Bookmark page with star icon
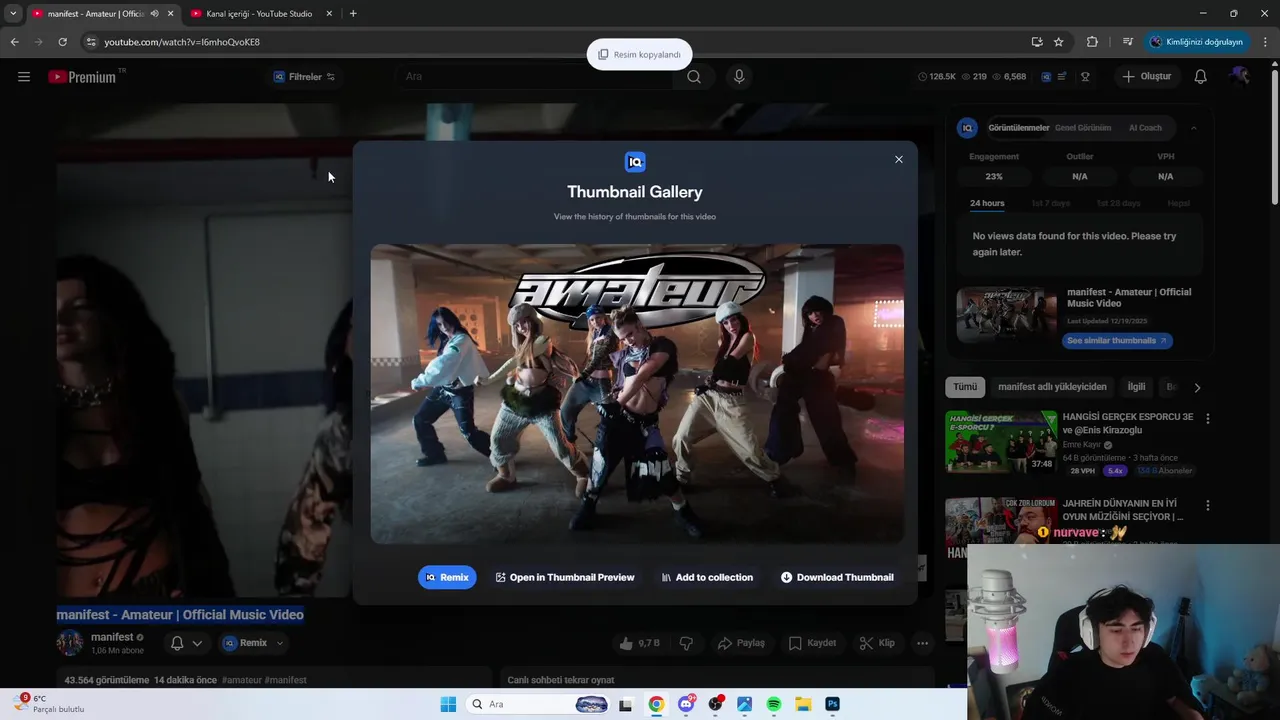The width and height of the screenshot is (1280, 720). click(1058, 42)
